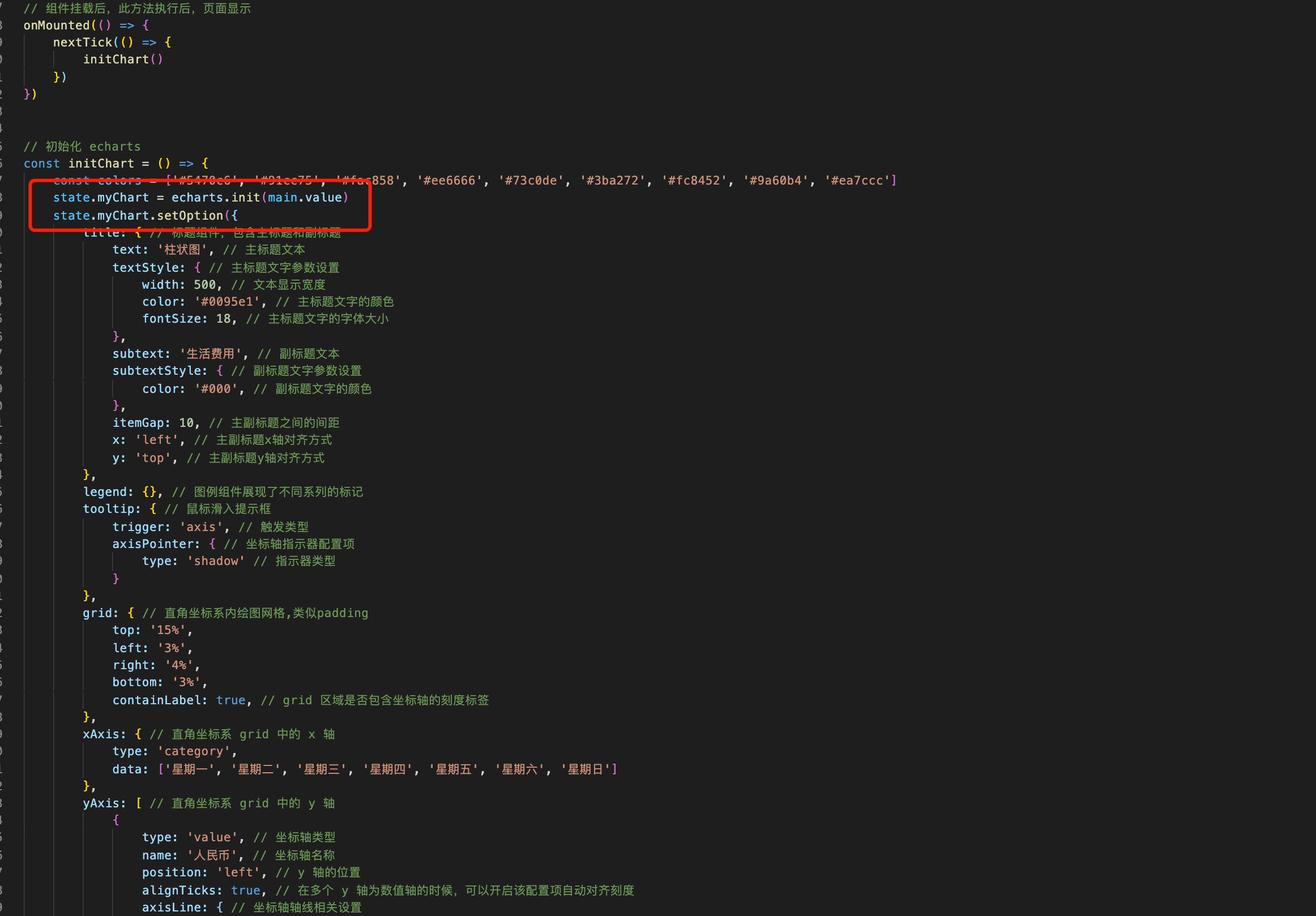Image resolution: width=1316 pixels, height=916 pixels.
Task: Click echarts.init in highlighted box
Action: 216,198
